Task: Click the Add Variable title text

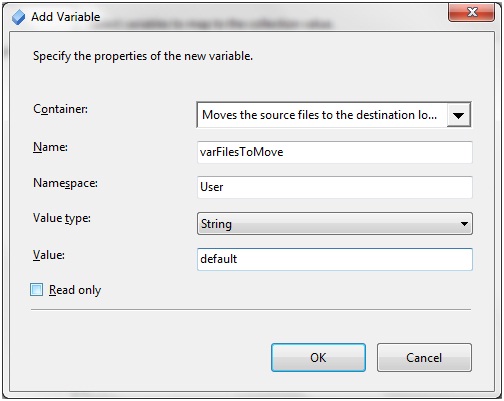Action: coord(66,17)
